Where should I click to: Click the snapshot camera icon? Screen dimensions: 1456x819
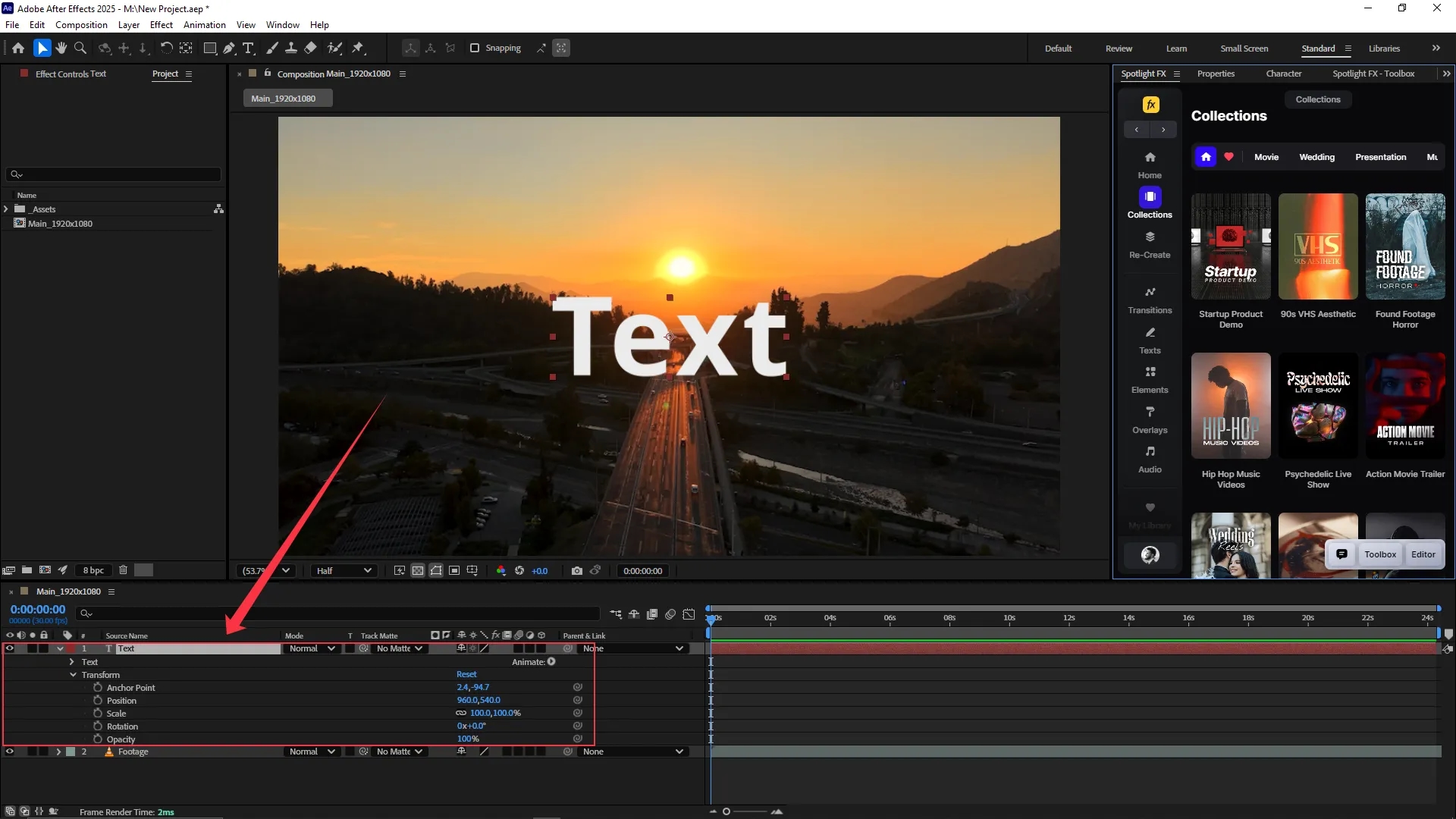tap(577, 571)
